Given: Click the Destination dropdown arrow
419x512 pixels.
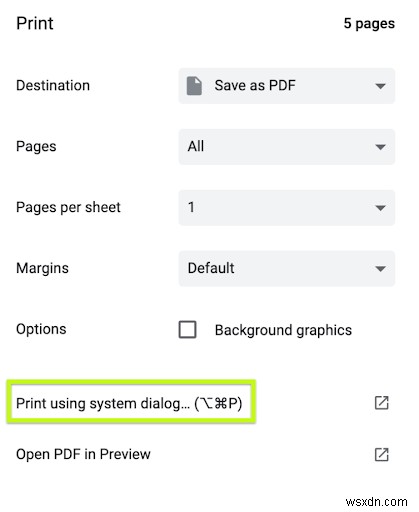Looking at the screenshot, I should click(380, 86).
